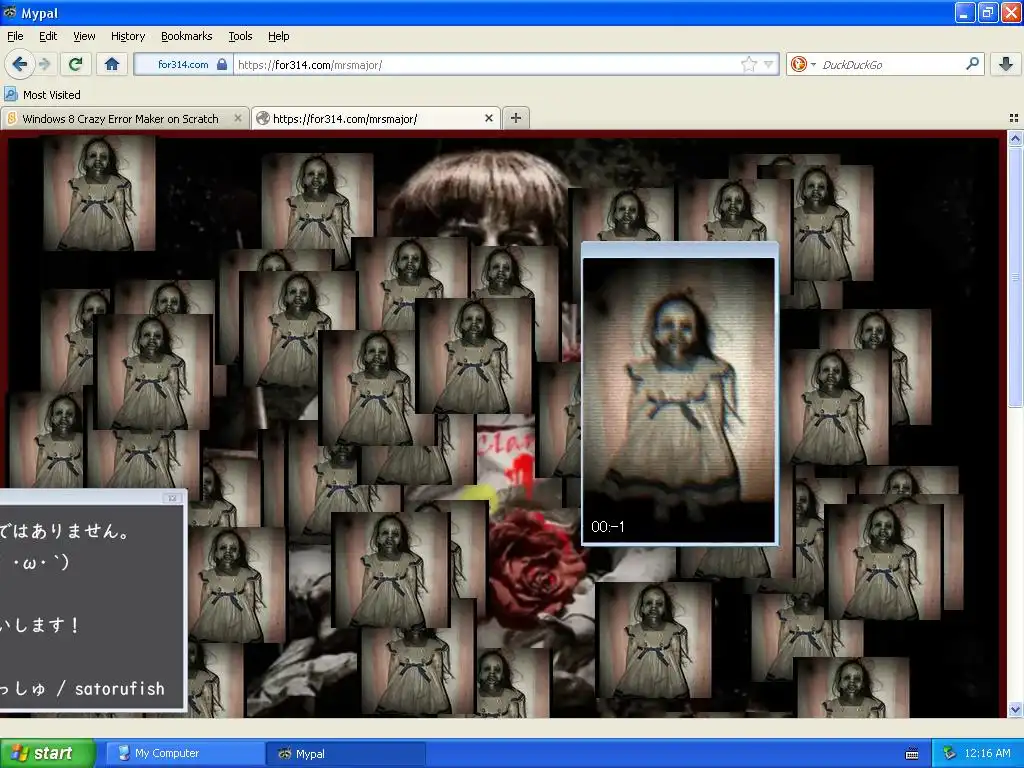Click the 00:-1 timer text in popup
Viewport: 1024px width, 768px height.
click(608, 526)
